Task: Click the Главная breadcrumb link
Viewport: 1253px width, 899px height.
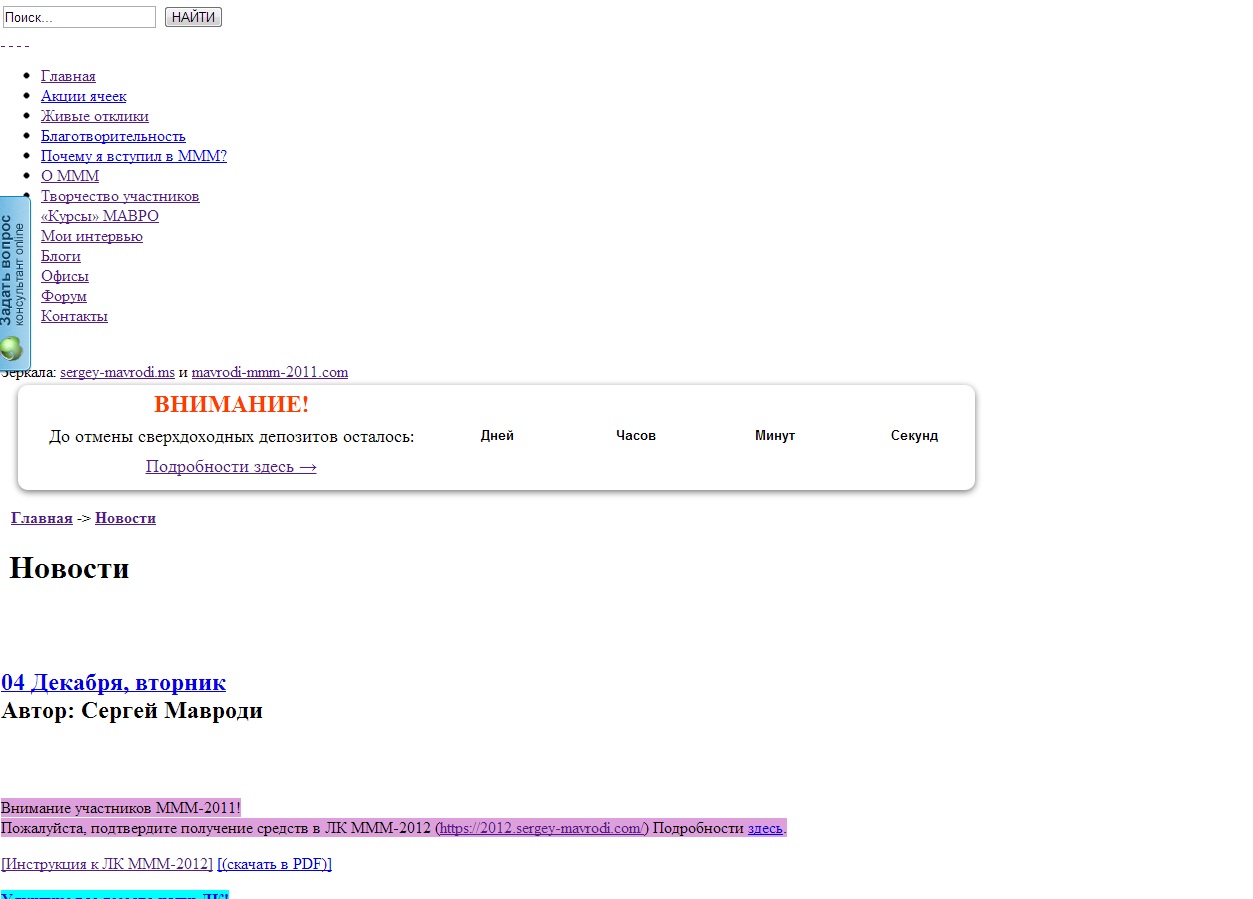Action: tap(42, 518)
